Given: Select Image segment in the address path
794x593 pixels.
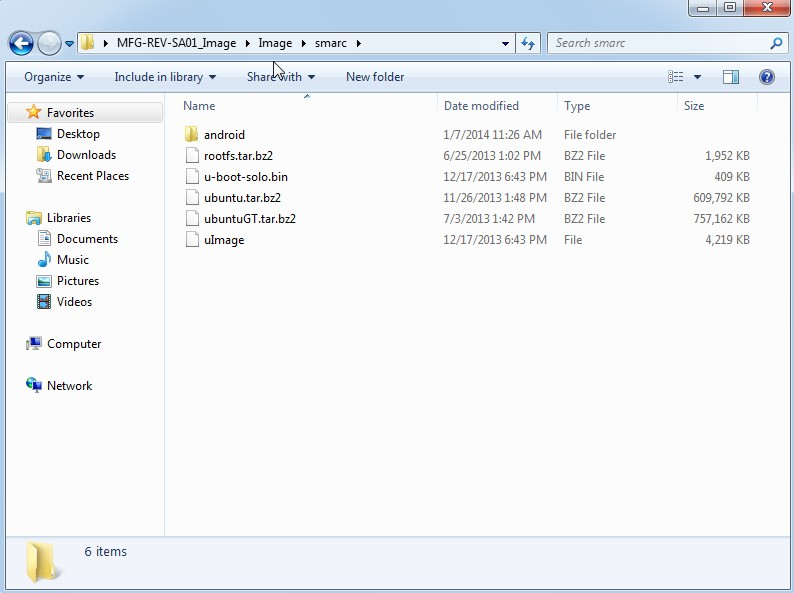Looking at the screenshot, I should (275, 43).
